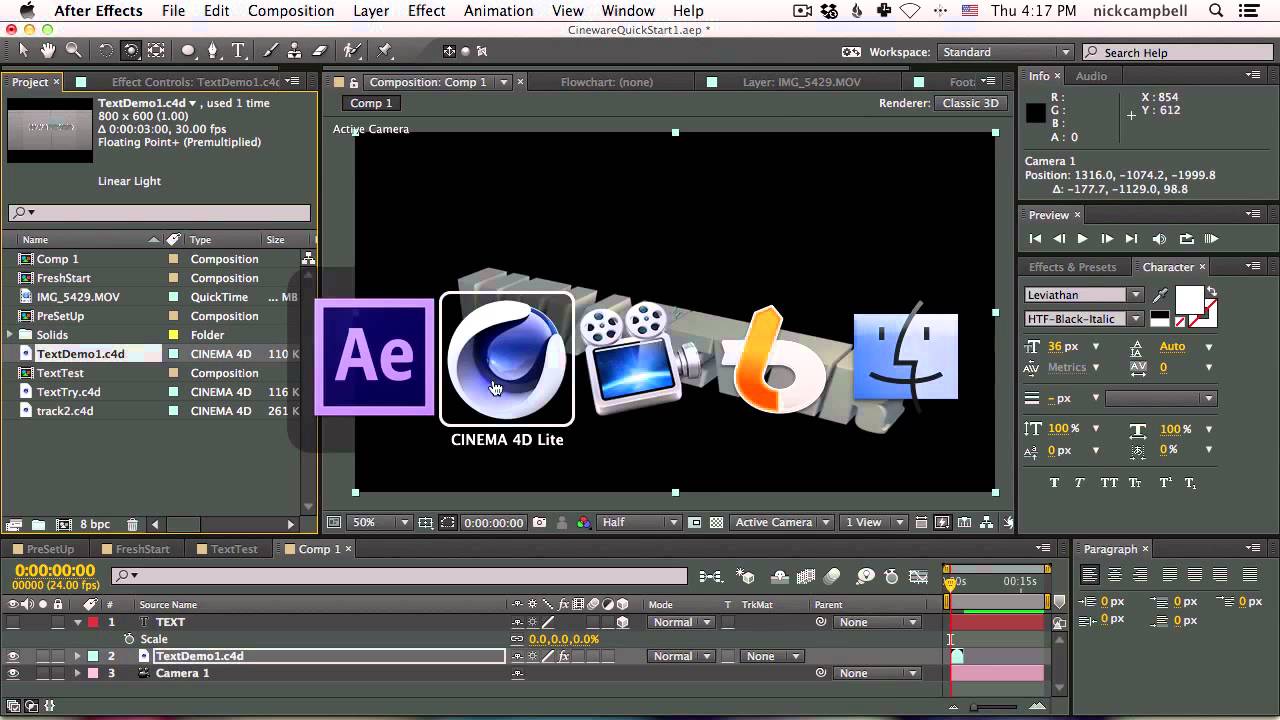1280x720 pixels.
Task: Open the Leviathan font family dropdown
Action: pos(1084,295)
